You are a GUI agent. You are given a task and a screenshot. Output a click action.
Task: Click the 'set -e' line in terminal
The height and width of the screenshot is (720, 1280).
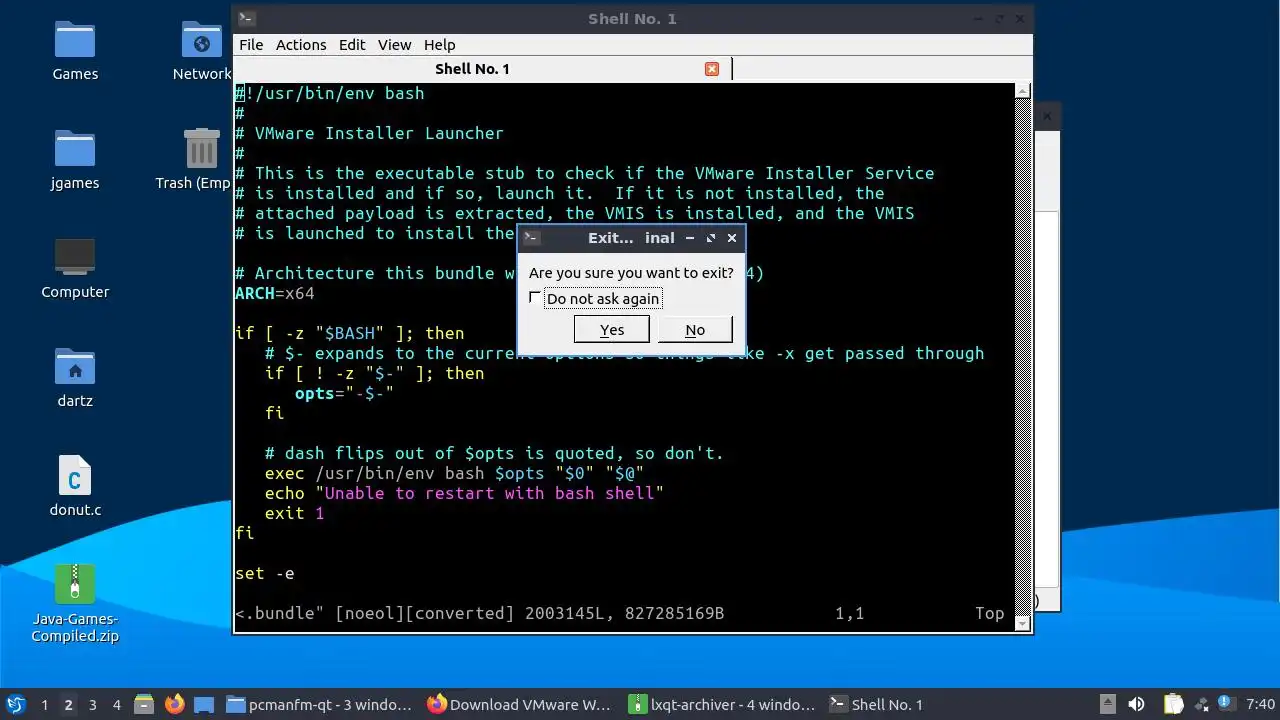265,573
